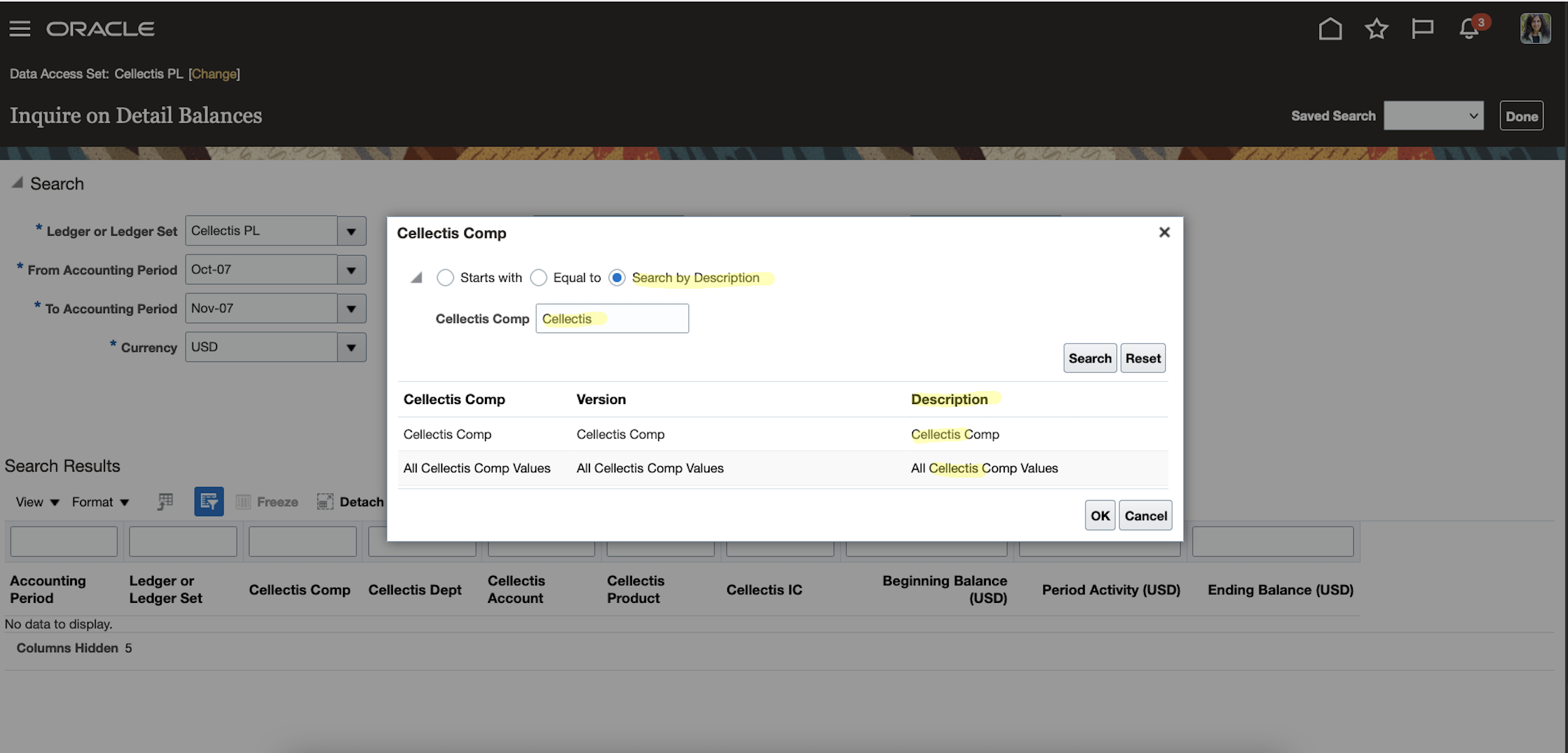
Task: Click the Cellectis Comp column filter field
Action: 303,542
